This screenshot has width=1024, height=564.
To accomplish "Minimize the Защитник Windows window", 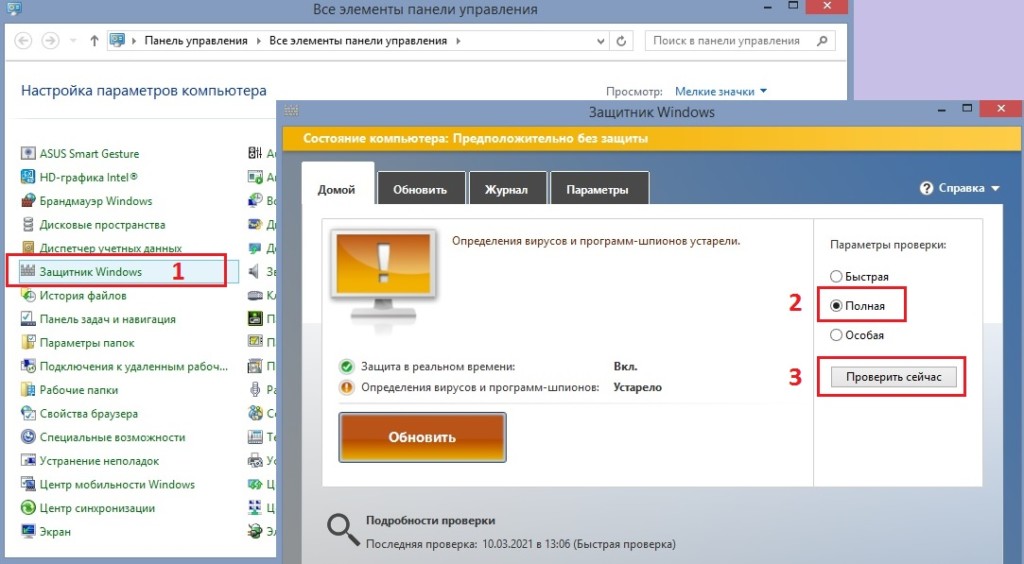I will coord(942,111).
